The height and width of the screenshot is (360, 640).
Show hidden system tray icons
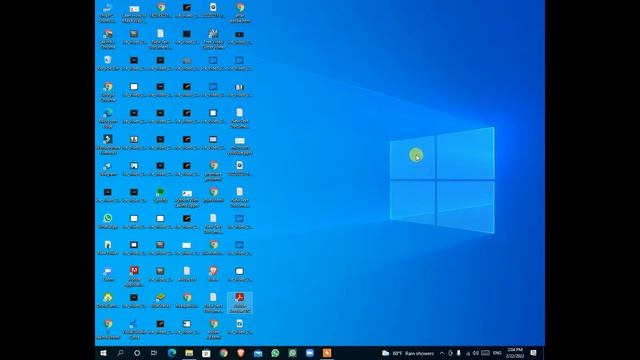pyautogui.click(x=442, y=353)
